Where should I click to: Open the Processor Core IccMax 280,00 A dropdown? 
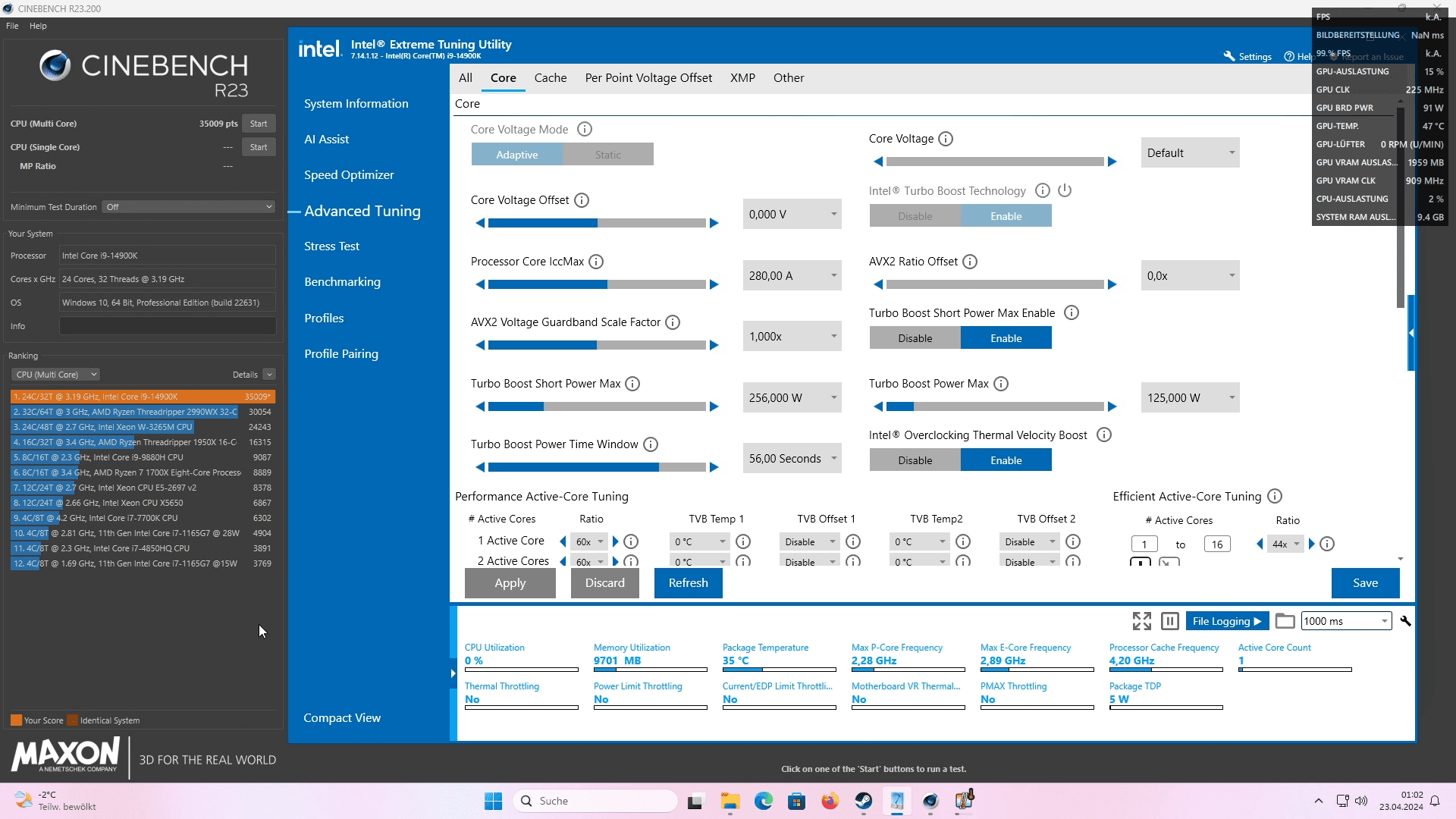(792, 276)
